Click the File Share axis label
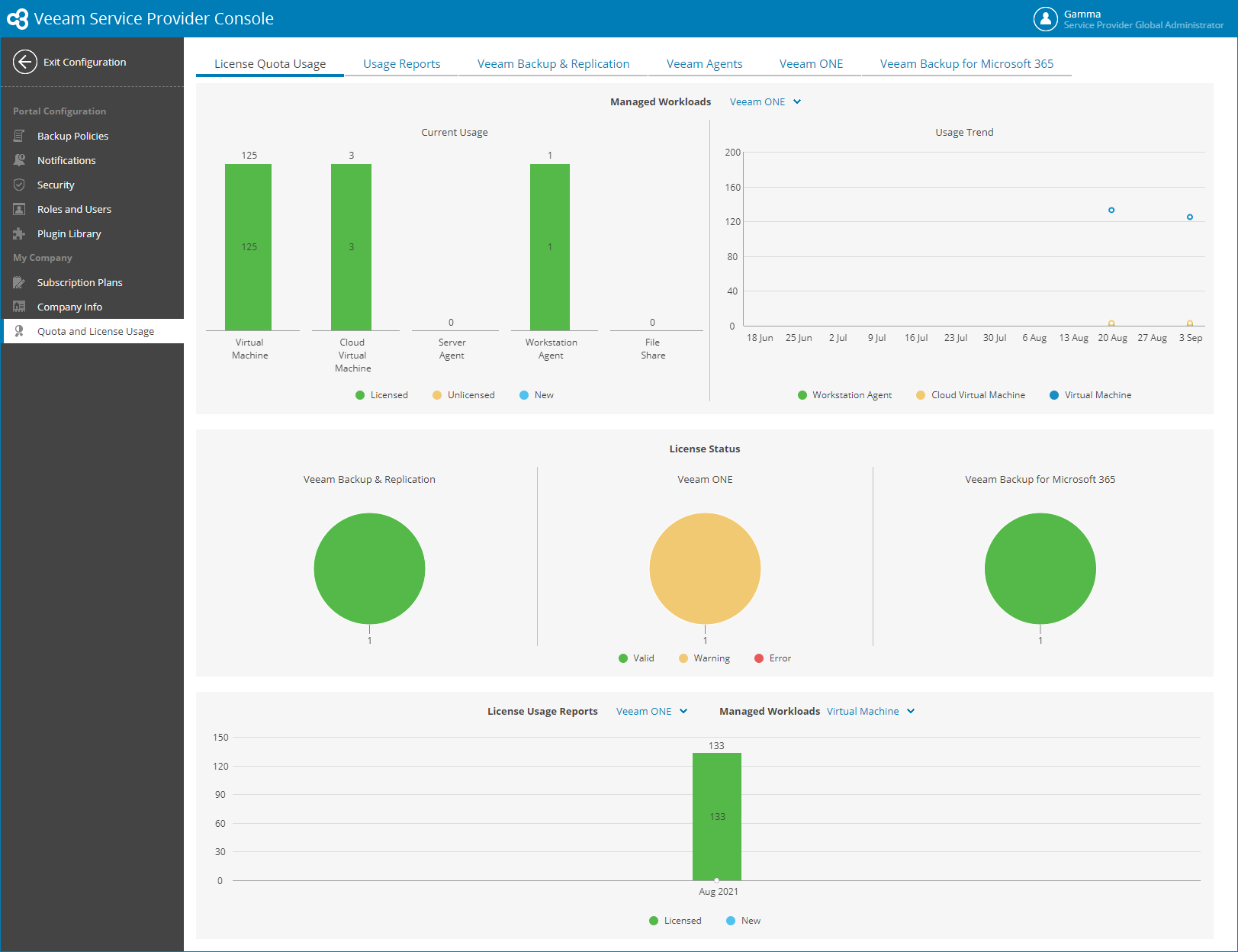The image size is (1238, 952). point(653,349)
